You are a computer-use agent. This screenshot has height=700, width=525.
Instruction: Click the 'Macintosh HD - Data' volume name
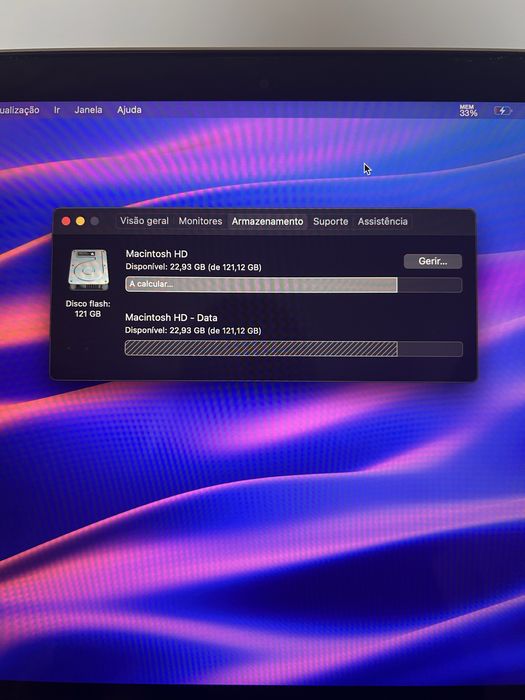171,317
